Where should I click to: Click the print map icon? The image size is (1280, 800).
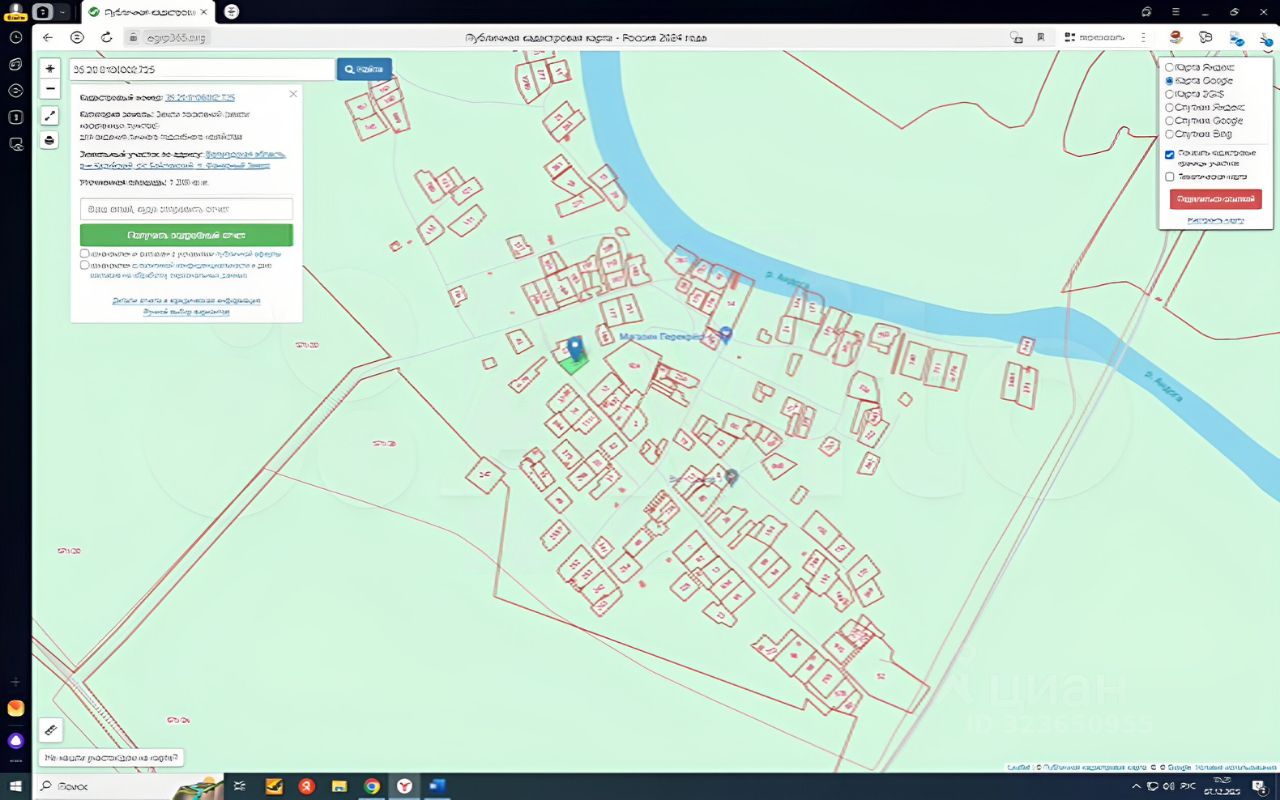pos(50,140)
